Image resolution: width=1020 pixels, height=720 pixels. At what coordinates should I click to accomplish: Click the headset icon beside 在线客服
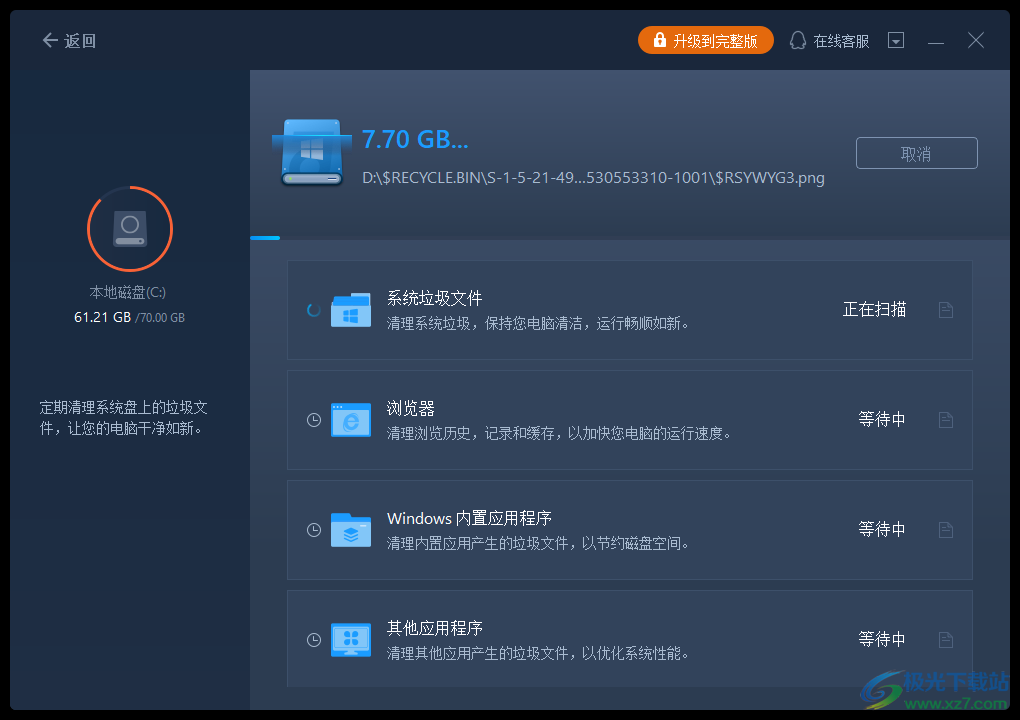click(x=797, y=40)
